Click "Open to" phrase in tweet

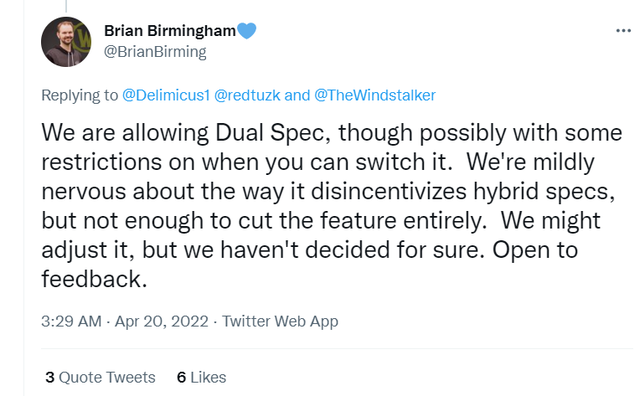tap(535, 250)
